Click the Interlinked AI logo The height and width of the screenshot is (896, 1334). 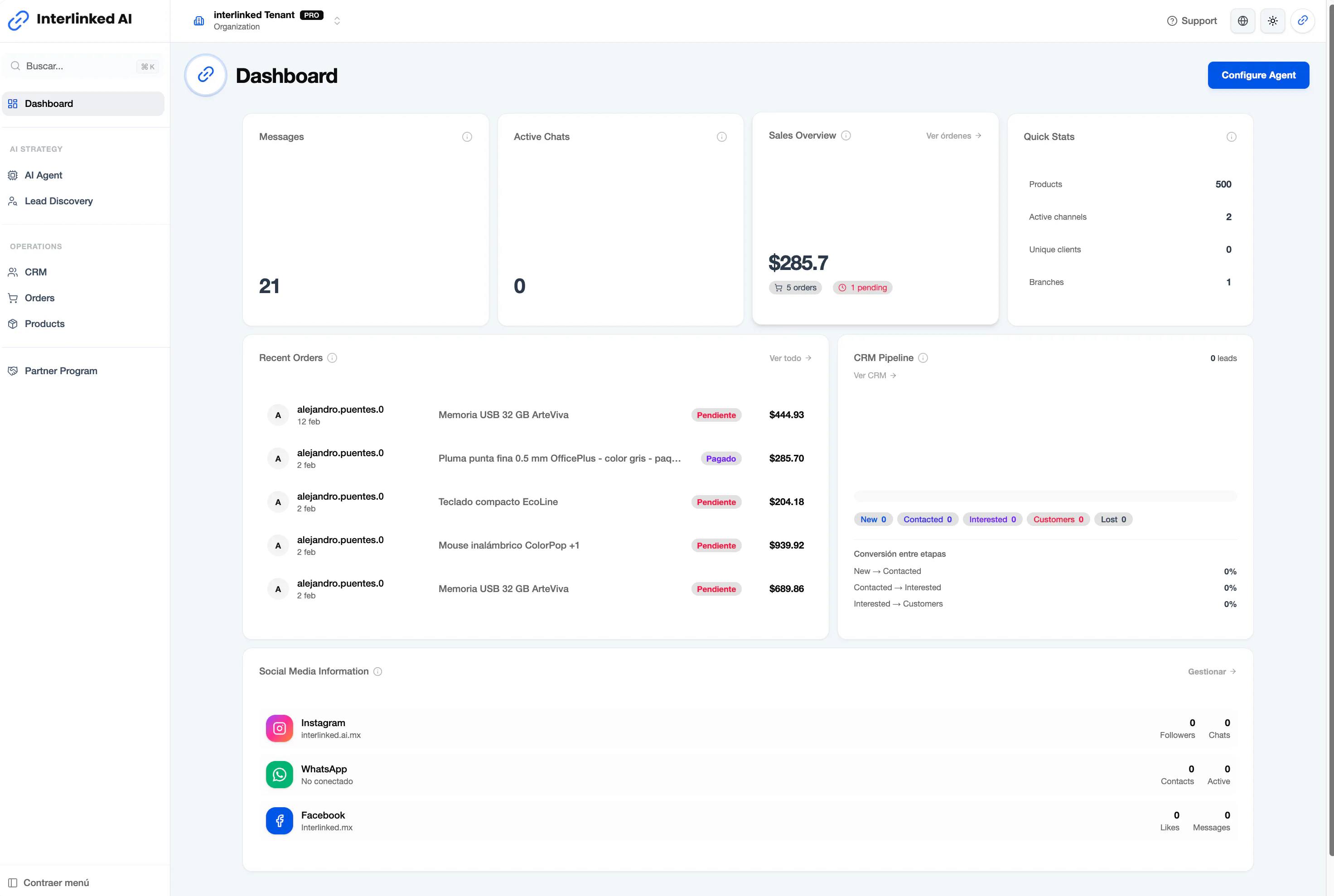[70, 19]
